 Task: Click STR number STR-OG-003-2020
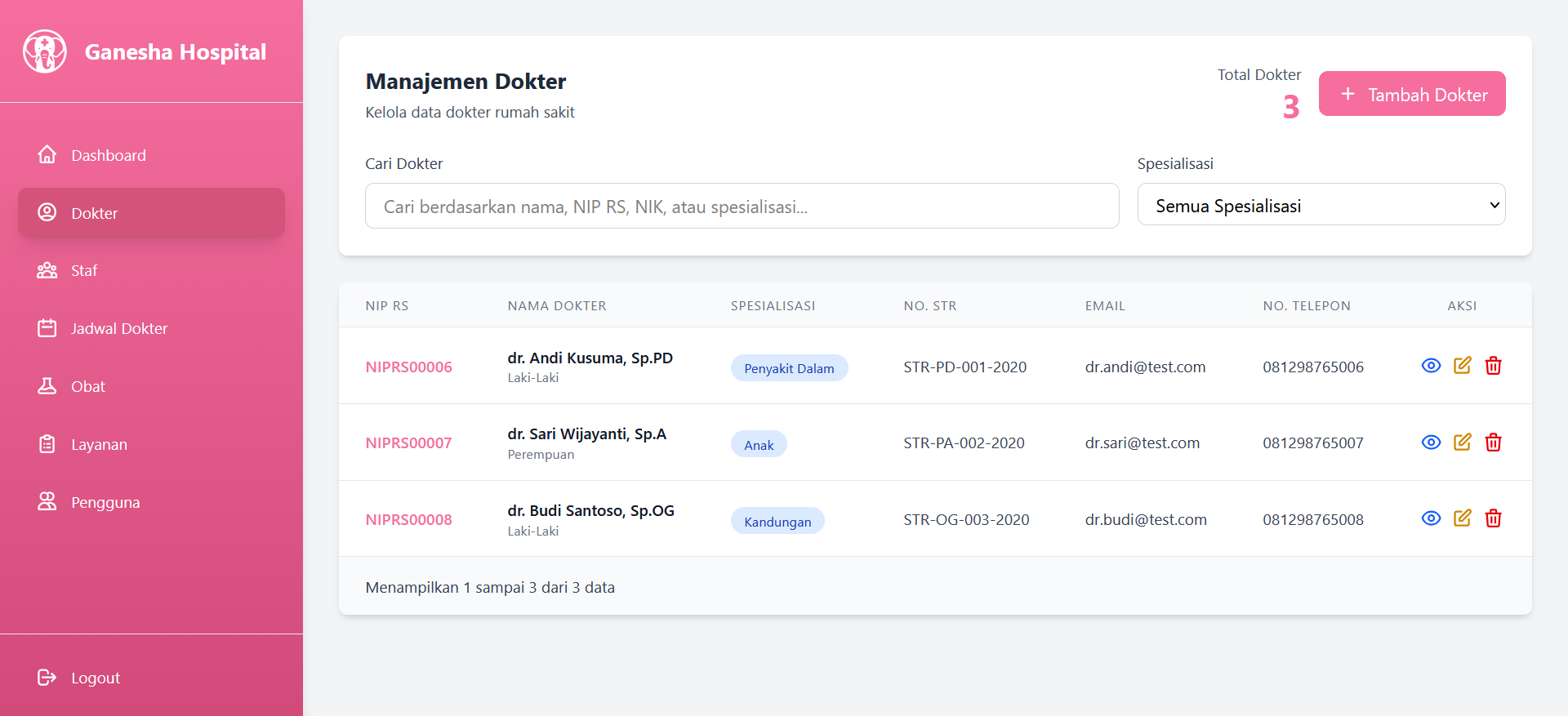[x=966, y=519]
